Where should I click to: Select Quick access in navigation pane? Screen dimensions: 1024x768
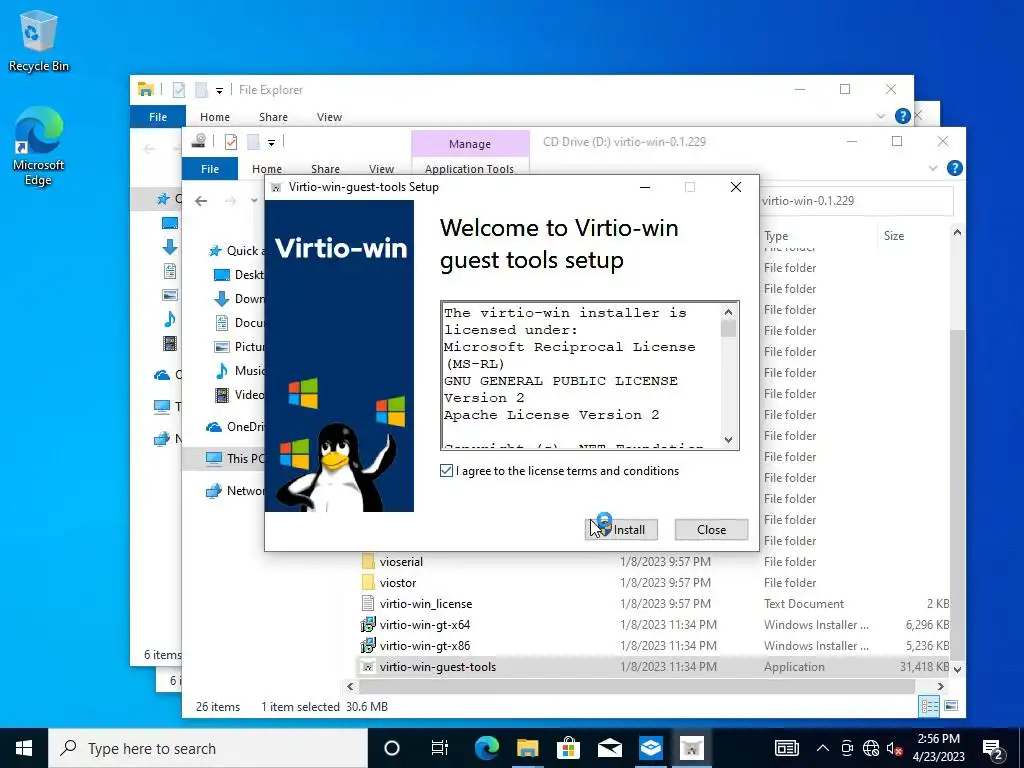[x=236, y=251]
